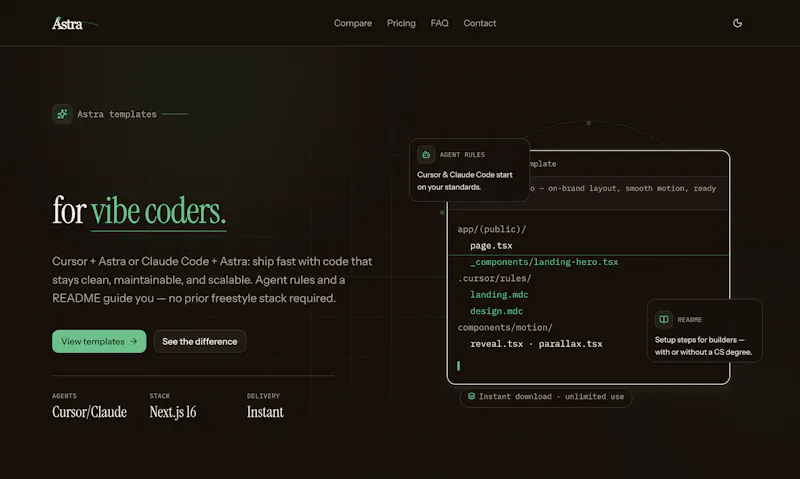
Task: Click the 'Next.js 16' stack stat
Action: click(x=172, y=412)
